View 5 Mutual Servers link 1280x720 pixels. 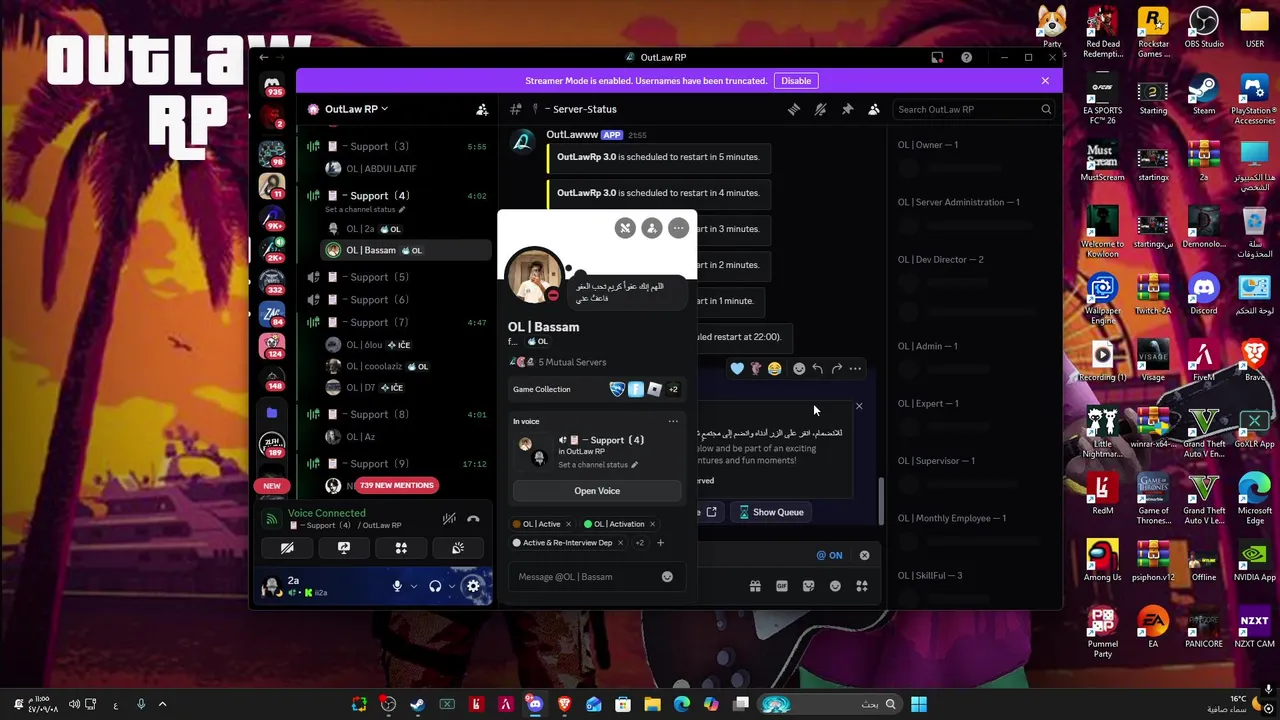pyautogui.click(x=572, y=362)
